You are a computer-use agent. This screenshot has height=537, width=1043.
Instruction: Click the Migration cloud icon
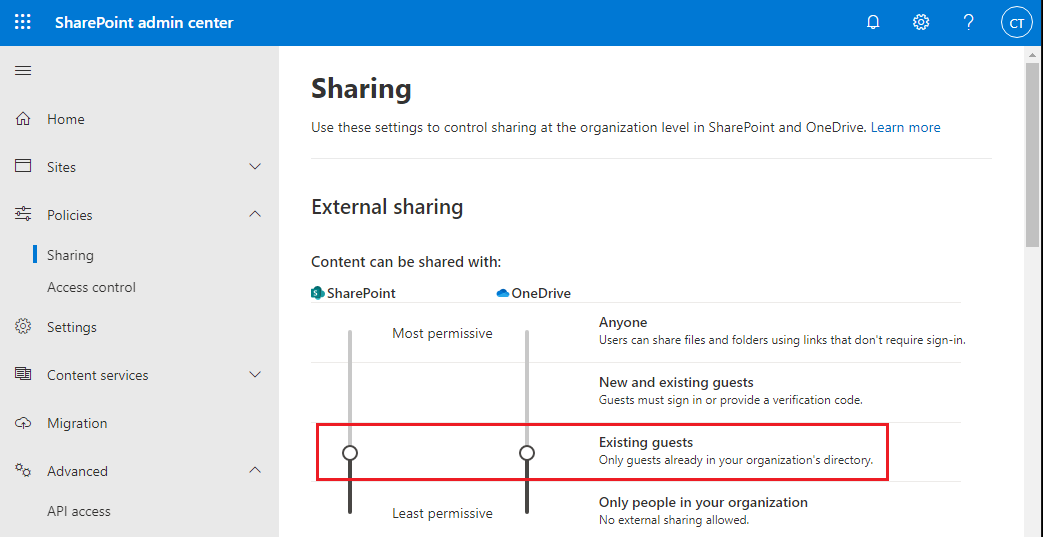coord(23,423)
